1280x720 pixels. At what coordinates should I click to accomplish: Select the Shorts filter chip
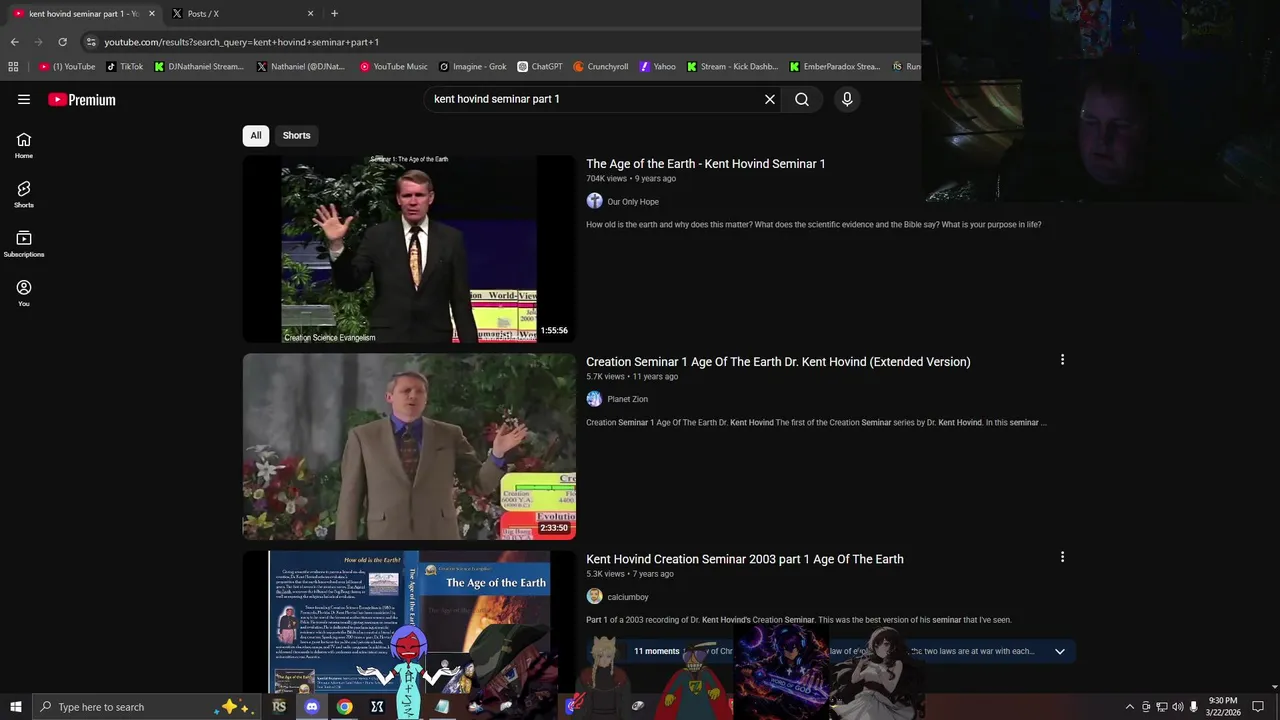tap(296, 136)
